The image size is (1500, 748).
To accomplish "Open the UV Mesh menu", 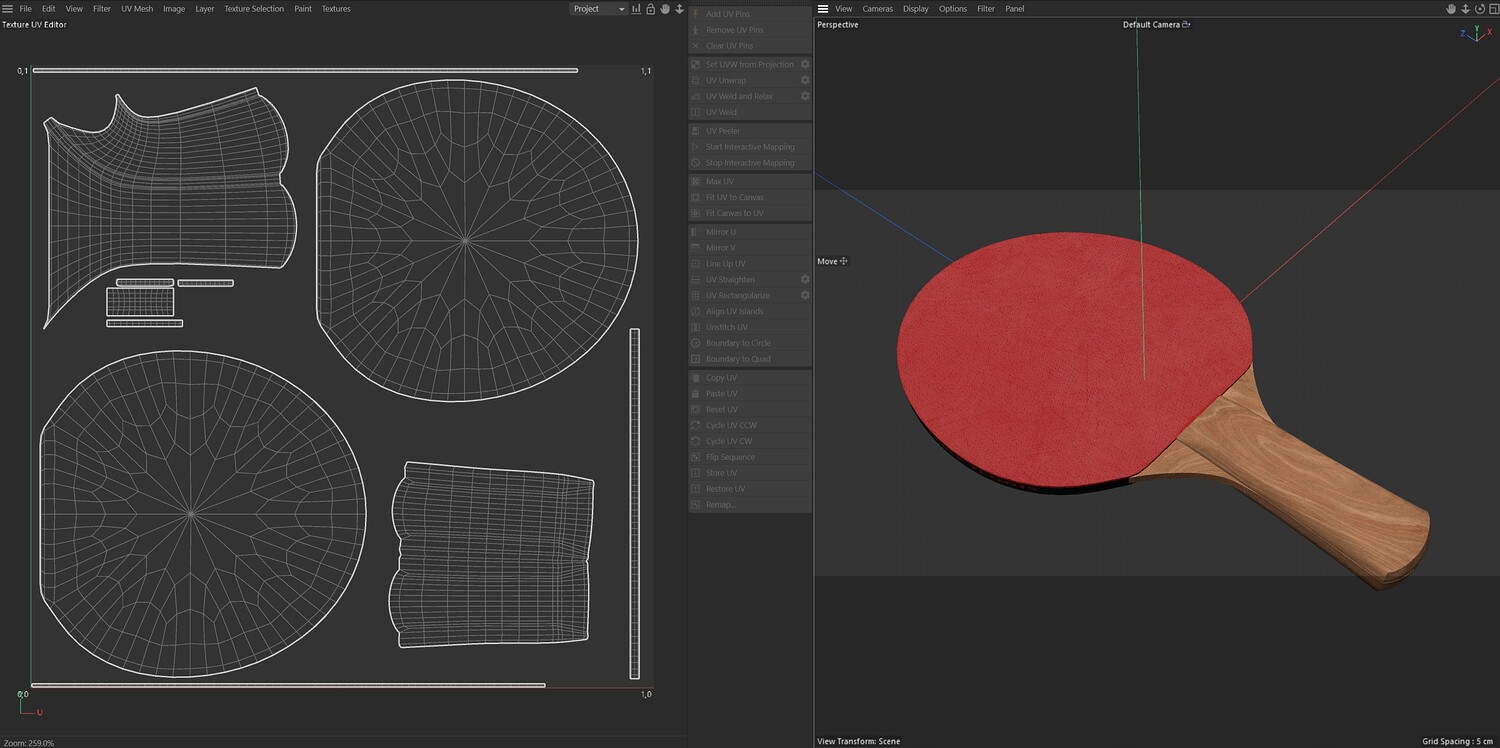I will [137, 9].
